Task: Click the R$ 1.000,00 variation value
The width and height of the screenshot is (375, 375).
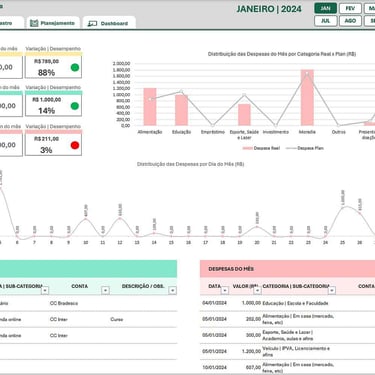Action: pos(46,100)
